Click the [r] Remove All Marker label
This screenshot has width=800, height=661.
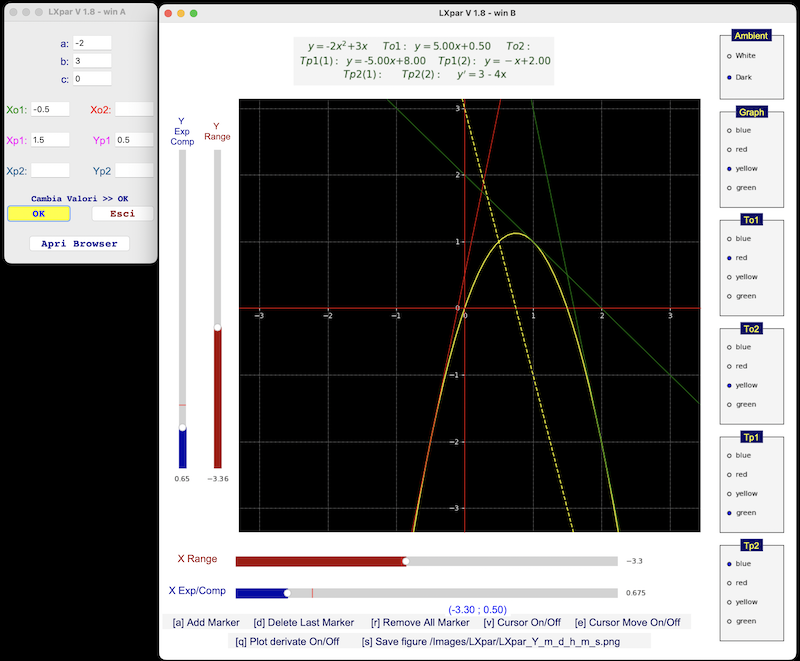click(420, 623)
